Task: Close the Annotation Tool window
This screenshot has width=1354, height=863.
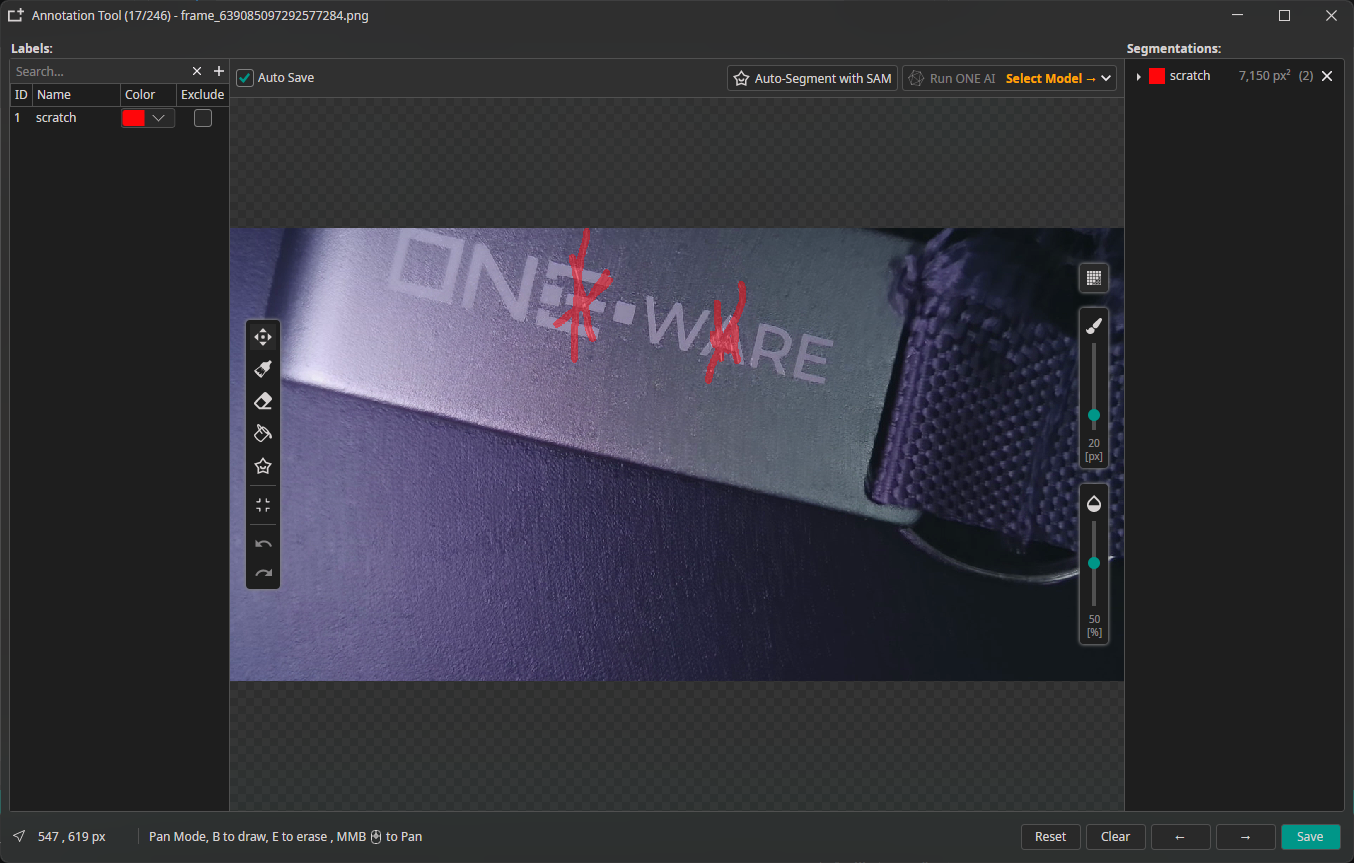Action: (x=1331, y=15)
